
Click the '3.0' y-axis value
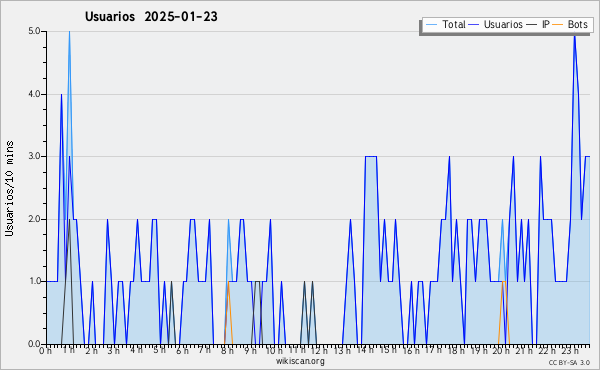coord(34,156)
